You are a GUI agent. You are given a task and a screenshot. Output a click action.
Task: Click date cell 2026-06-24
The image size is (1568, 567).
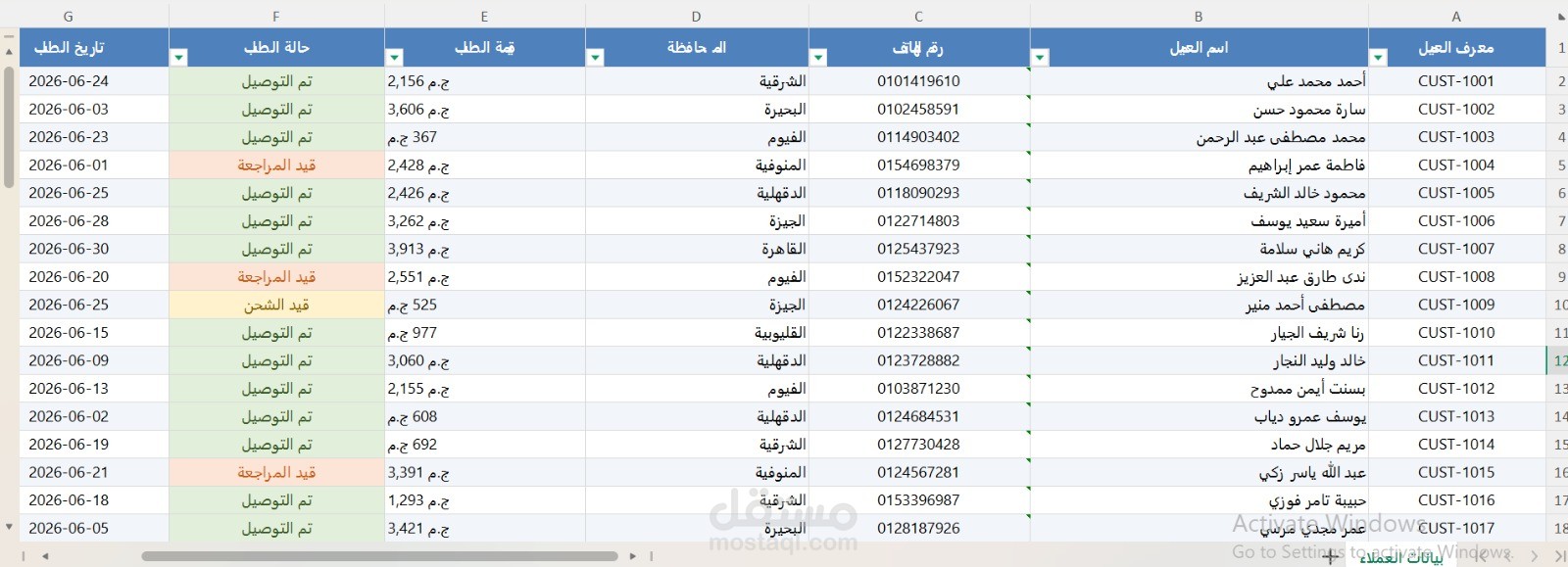(x=94, y=81)
